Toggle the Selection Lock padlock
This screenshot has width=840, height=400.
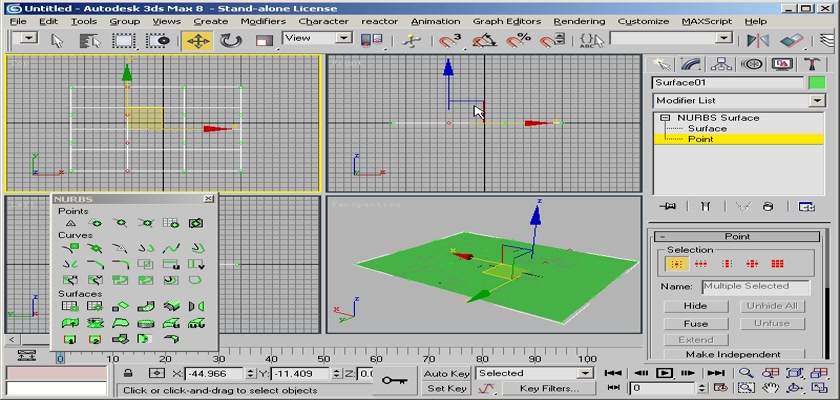pyautogui.click(x=128, y=373)
